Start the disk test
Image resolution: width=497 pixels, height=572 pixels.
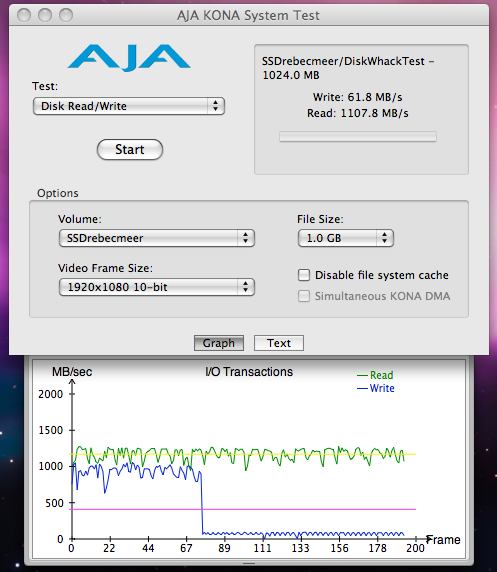tap(130, 150)
